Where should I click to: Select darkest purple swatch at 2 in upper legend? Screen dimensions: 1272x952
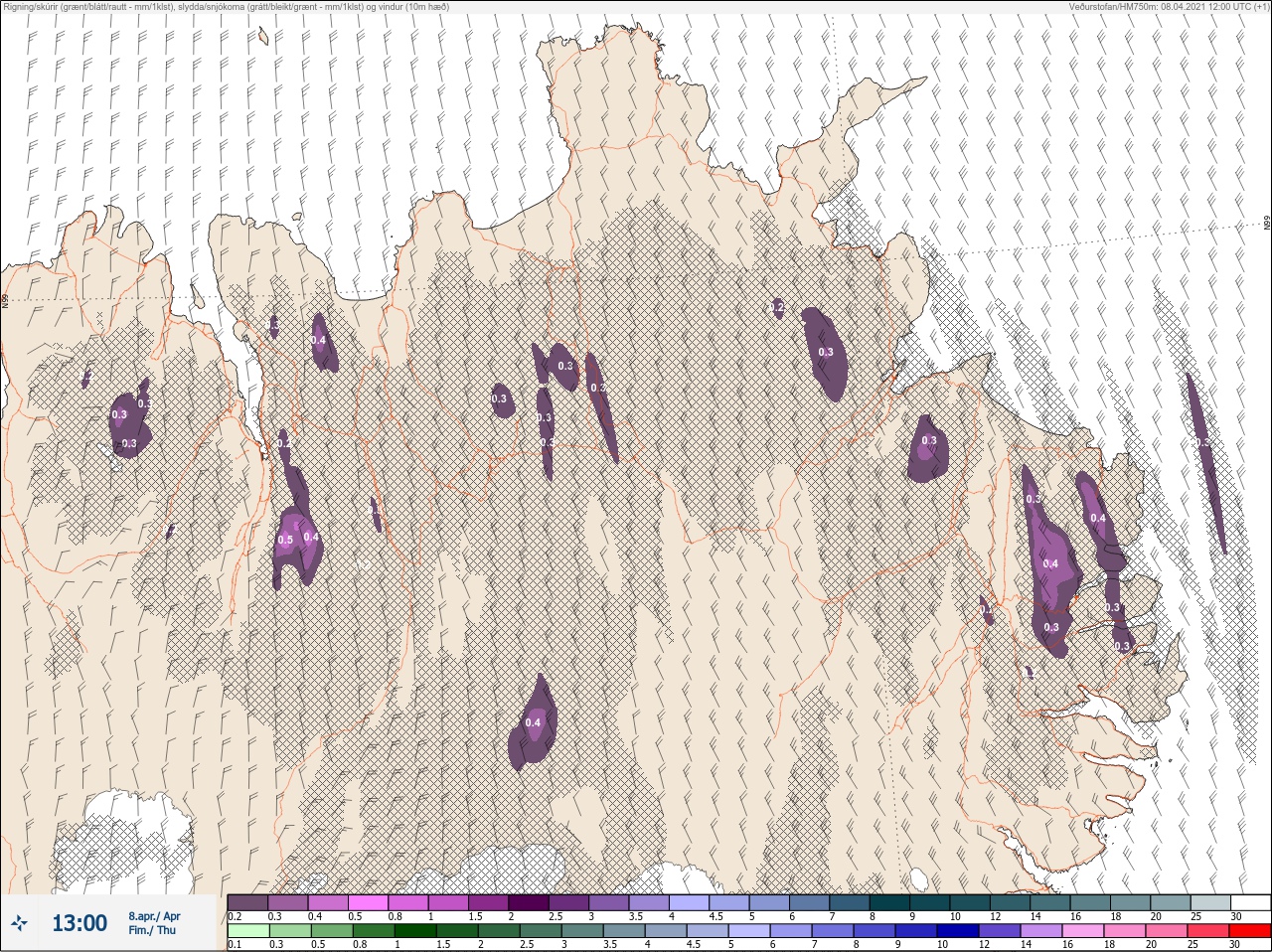[x=530, y=902]
